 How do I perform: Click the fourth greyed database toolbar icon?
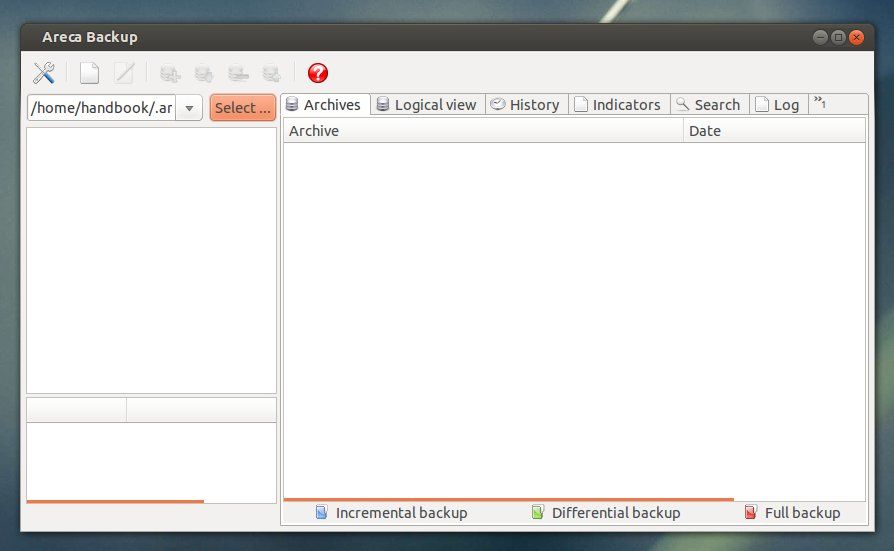click(x=271, y=74)
